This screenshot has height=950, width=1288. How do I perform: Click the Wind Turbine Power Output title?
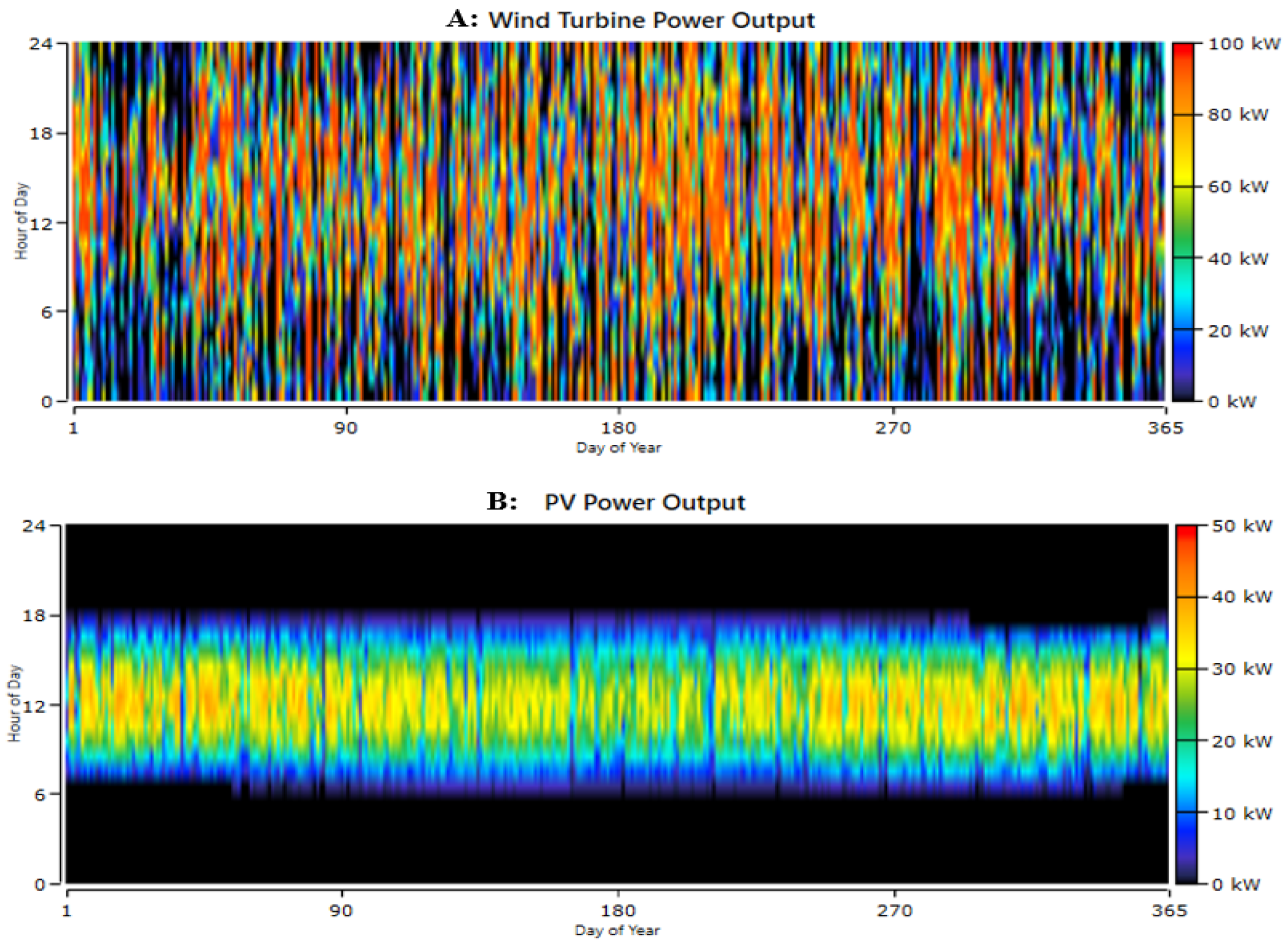tap(651, 21)
